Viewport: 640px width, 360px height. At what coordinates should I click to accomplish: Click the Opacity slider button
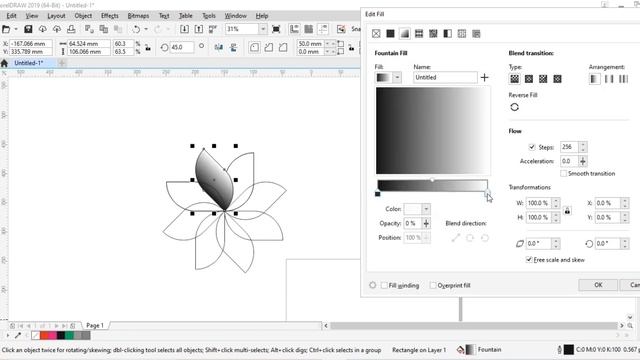tap(426, 223)
